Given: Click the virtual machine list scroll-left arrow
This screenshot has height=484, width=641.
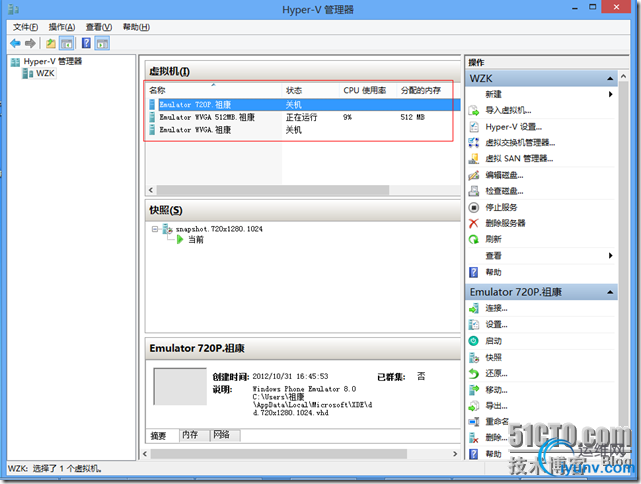Looking at the screenshot, I should tap(151, 190).
